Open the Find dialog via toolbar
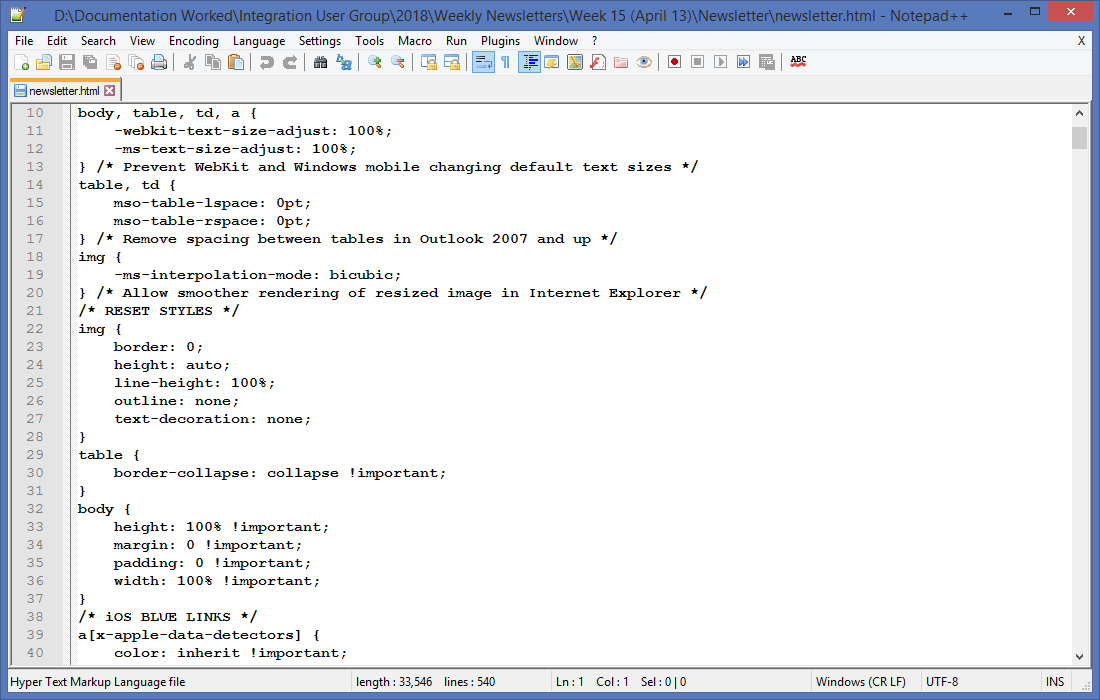This screenshot has height=700, width=1100. [x=321, y=61]
